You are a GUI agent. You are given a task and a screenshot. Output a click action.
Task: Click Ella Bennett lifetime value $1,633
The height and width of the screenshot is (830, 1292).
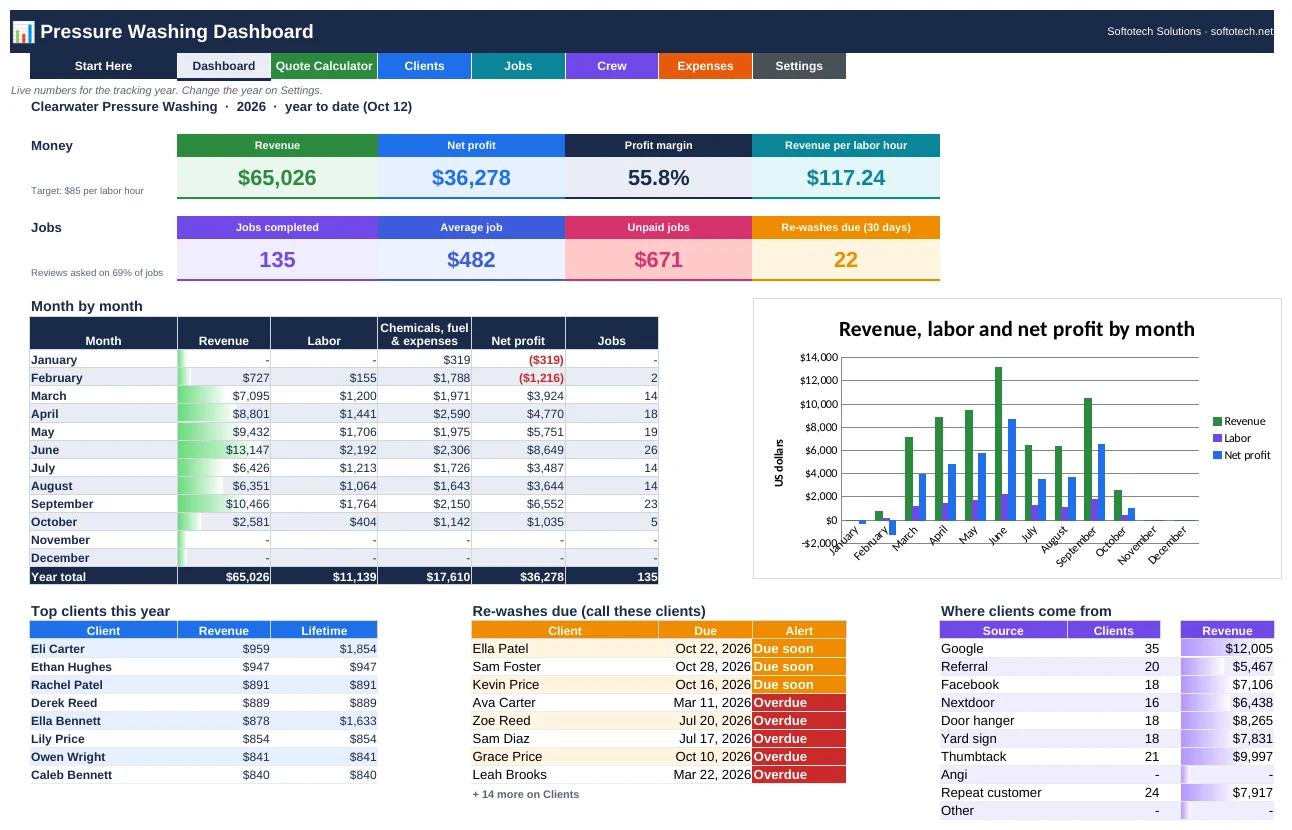tap(324, 721)
